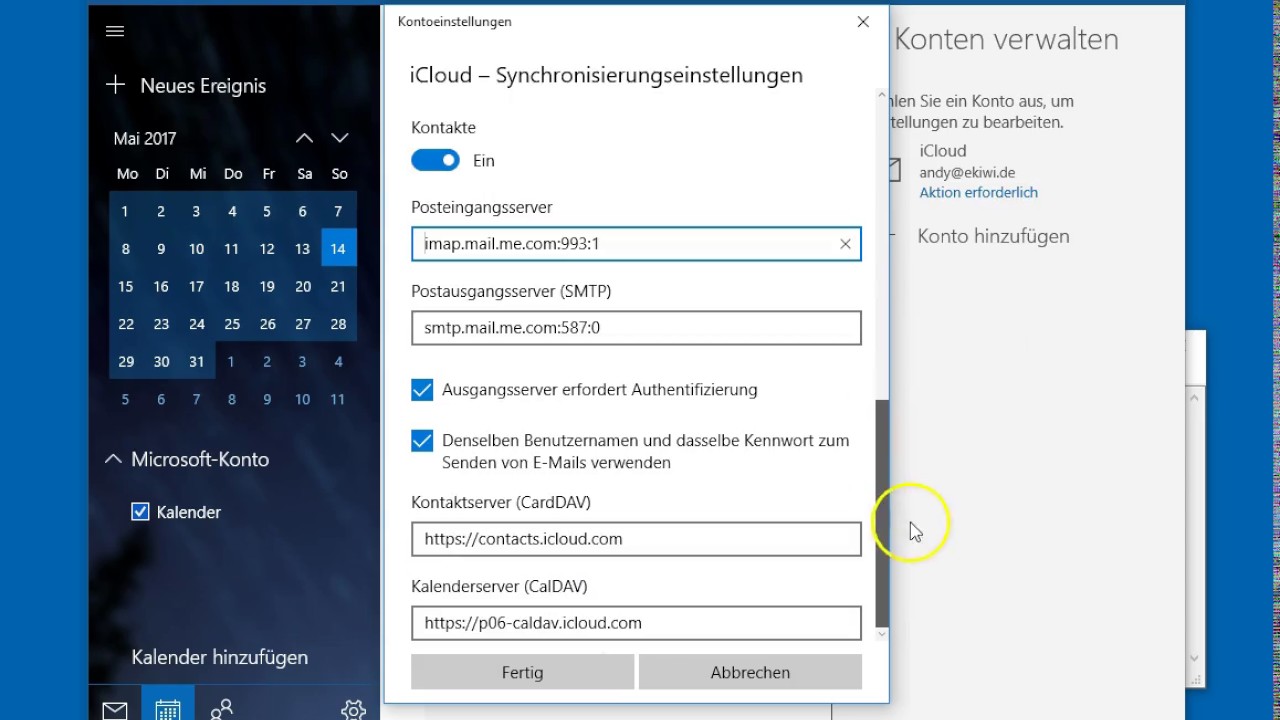The width and height of the screenshot is (1280, 720).
Task: Clear the Posteingangsserver field with X
Action: [x=845, y=244]
